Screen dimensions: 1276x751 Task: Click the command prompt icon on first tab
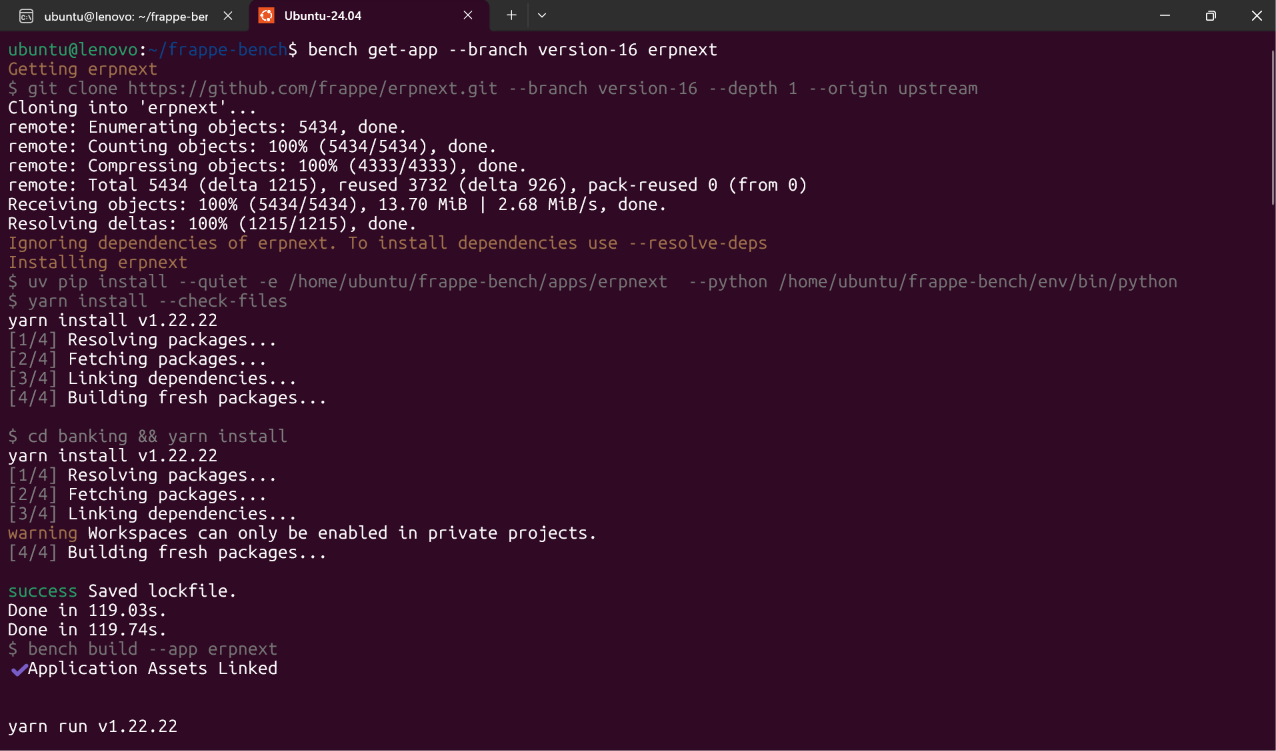(26, 16)
